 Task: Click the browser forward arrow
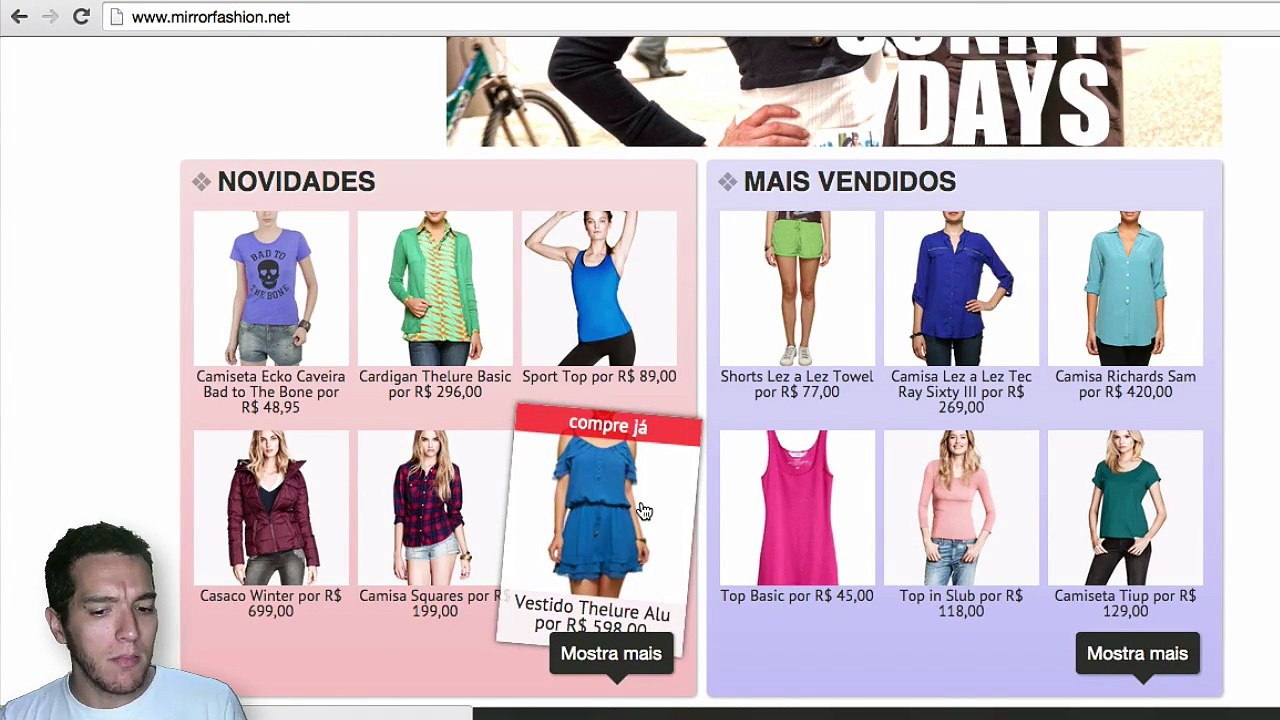[x=50, y=17]
